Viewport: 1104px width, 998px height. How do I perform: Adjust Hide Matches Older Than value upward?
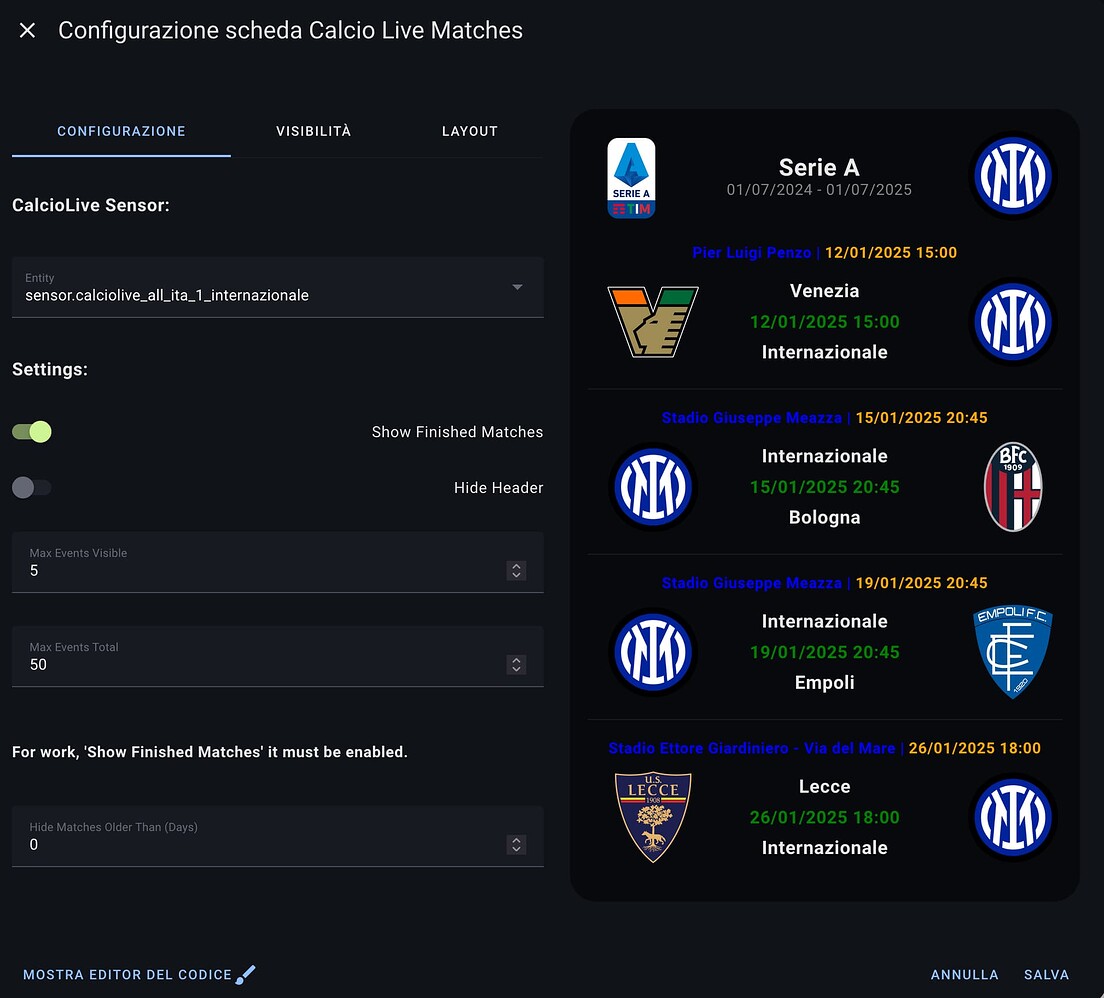tap(516, 839)
